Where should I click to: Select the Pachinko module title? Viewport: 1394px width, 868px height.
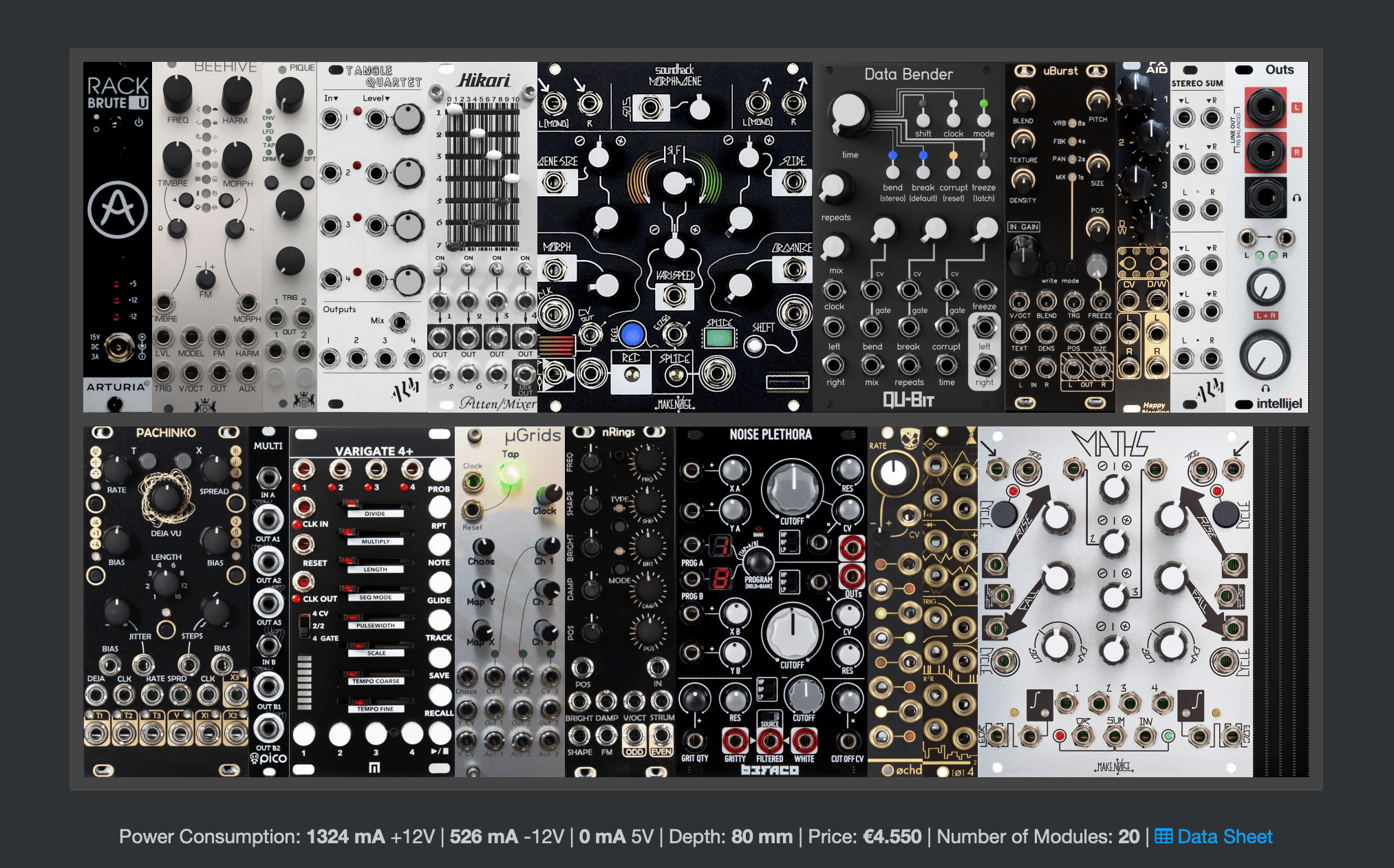(x=165, y=433)
